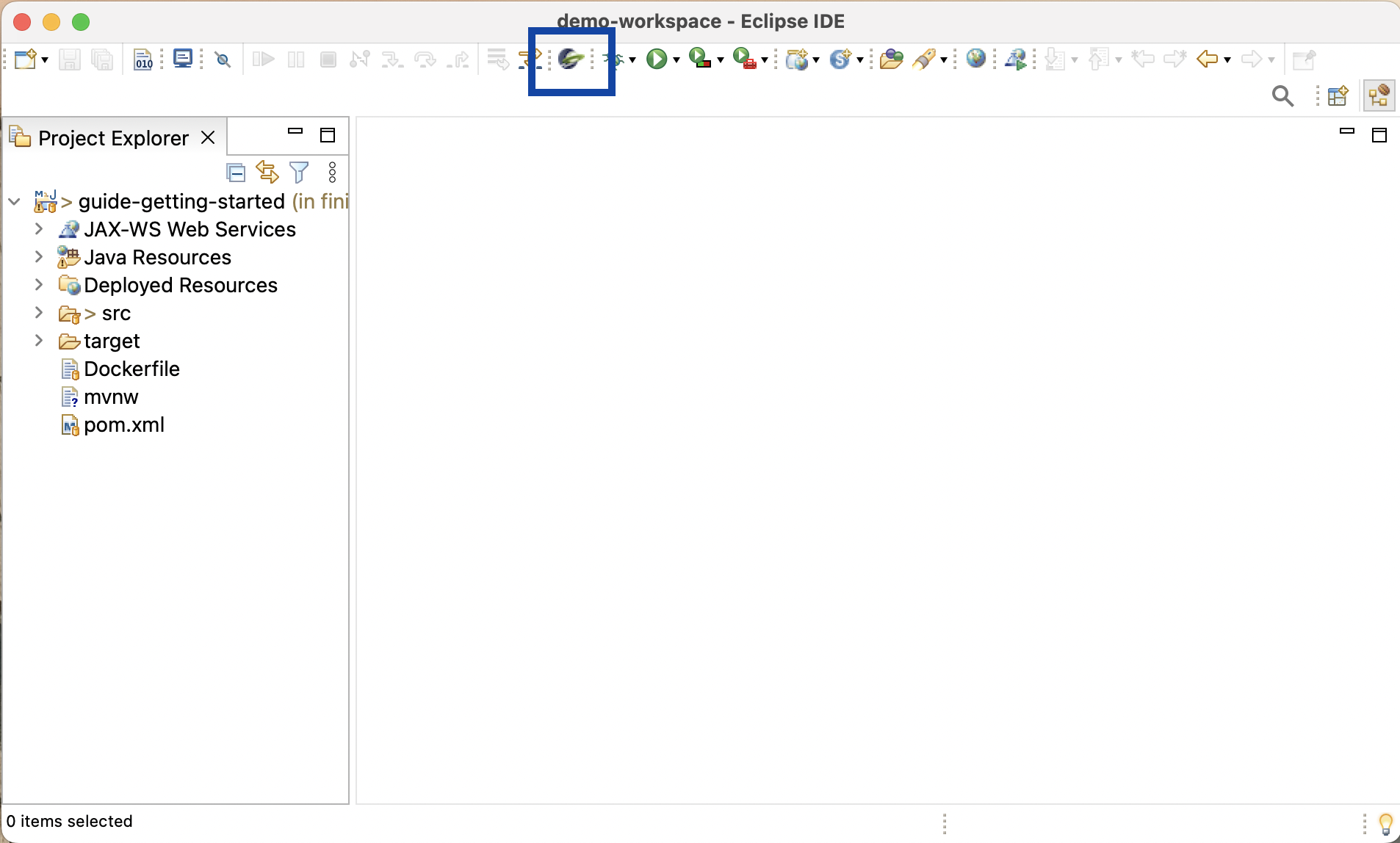Expand the src folder
Screen dimensions: 1400x843
39,313
